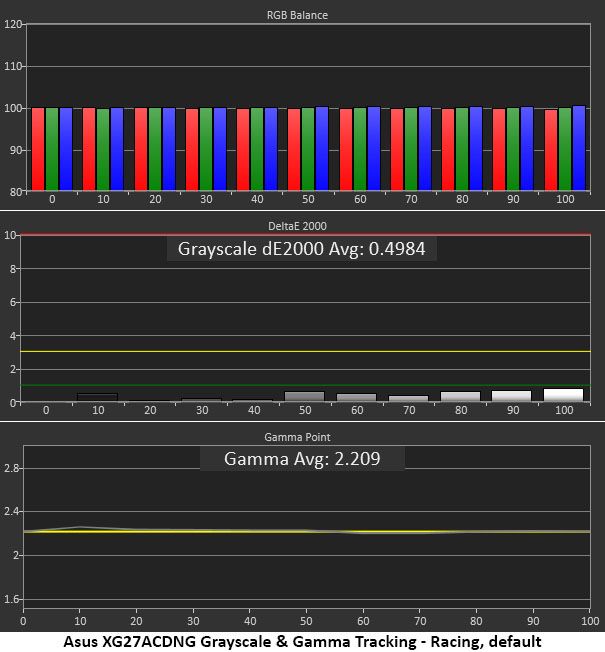This screenshot has width=605, height=652.
Task: Click the red bar at 0 in RGB Balance
Action: [x=38, y=149]
